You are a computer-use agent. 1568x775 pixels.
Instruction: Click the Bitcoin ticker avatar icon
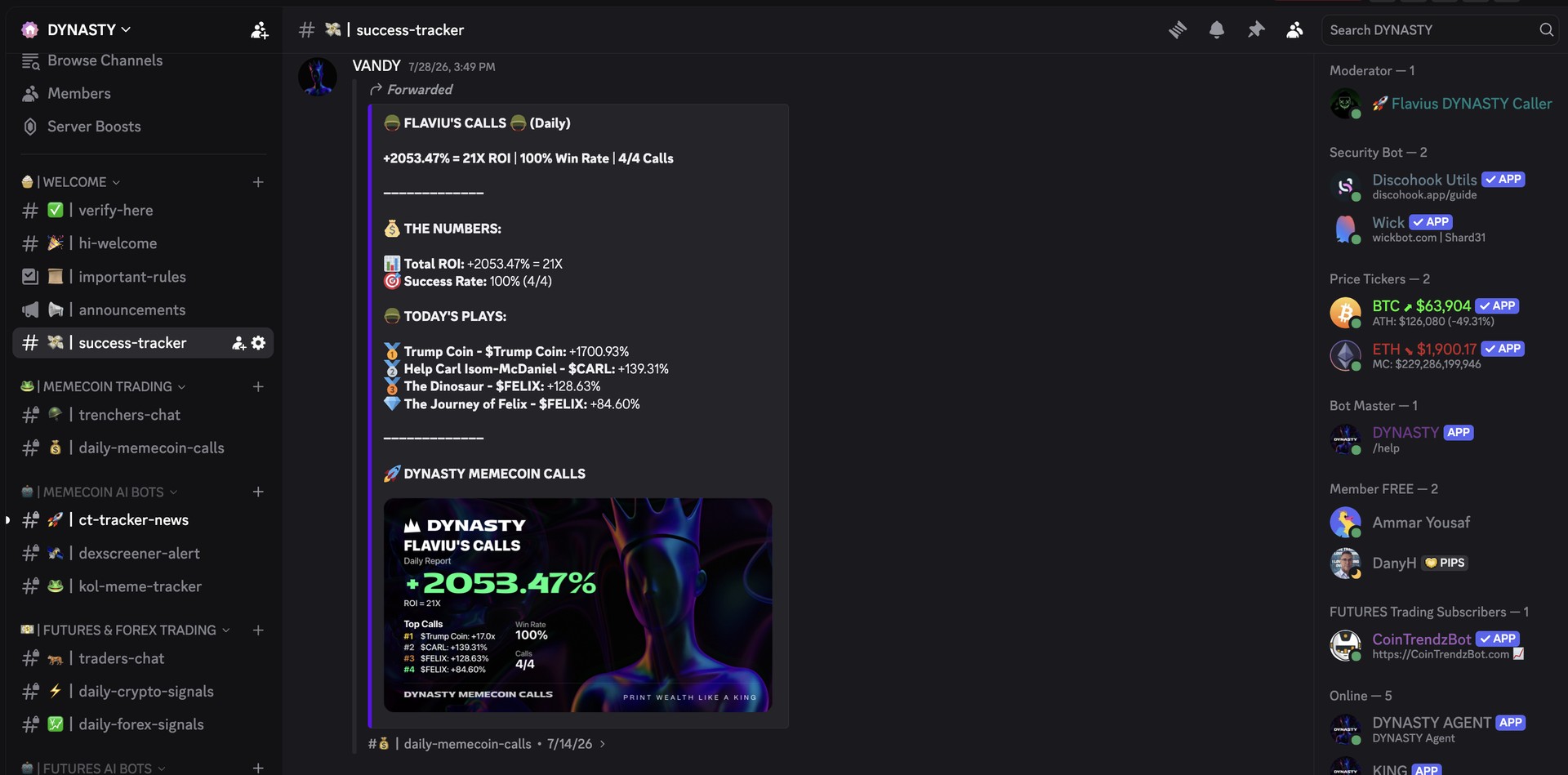(x=1345, y=313)
